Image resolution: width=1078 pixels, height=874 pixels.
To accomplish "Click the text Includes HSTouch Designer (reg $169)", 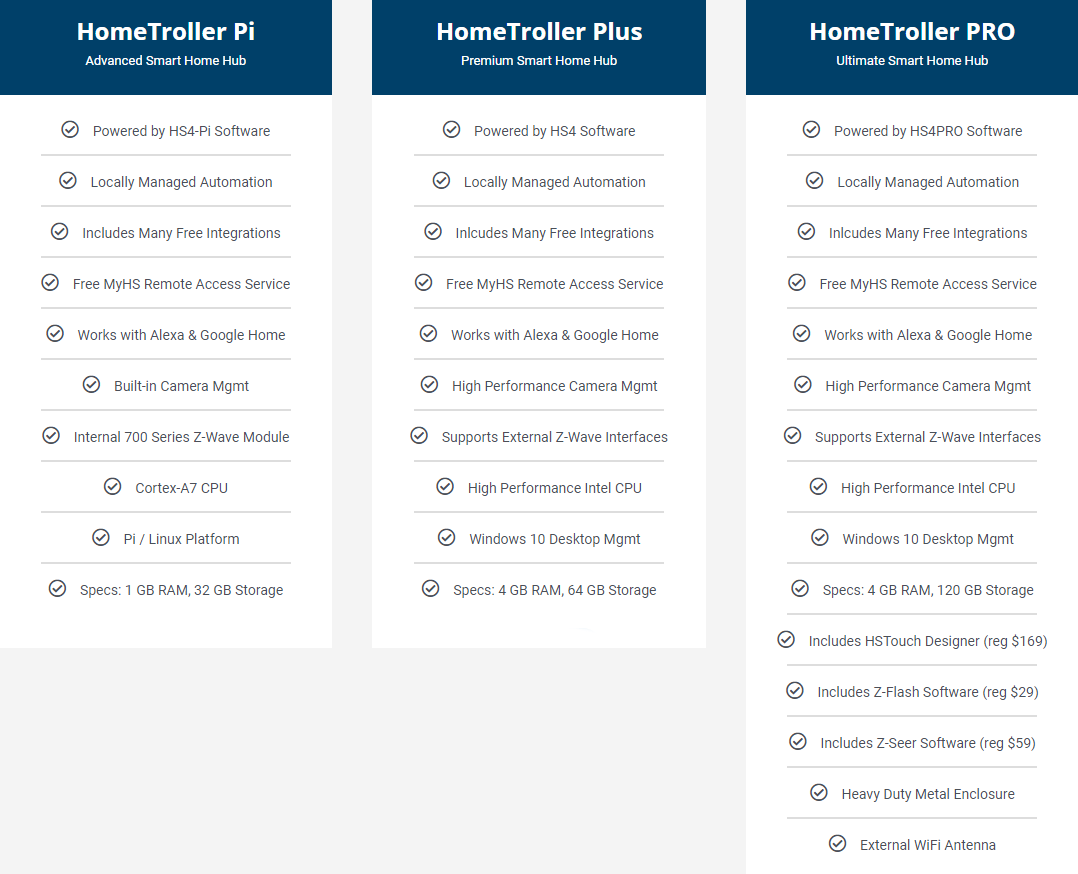I will 928,641.
